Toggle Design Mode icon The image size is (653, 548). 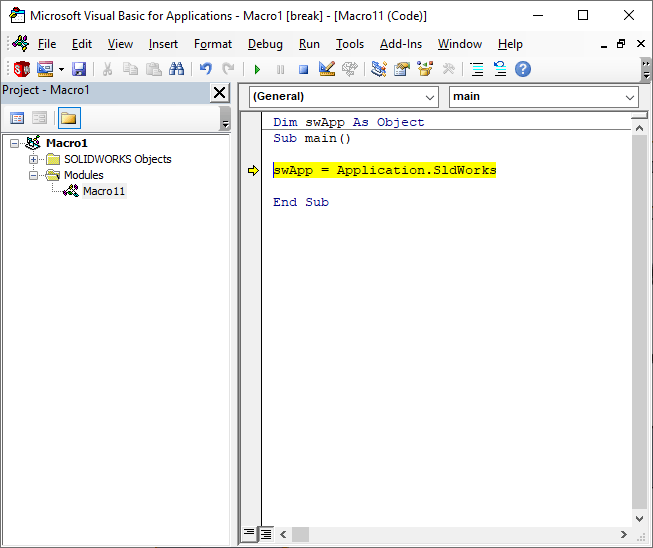point(327,69)
